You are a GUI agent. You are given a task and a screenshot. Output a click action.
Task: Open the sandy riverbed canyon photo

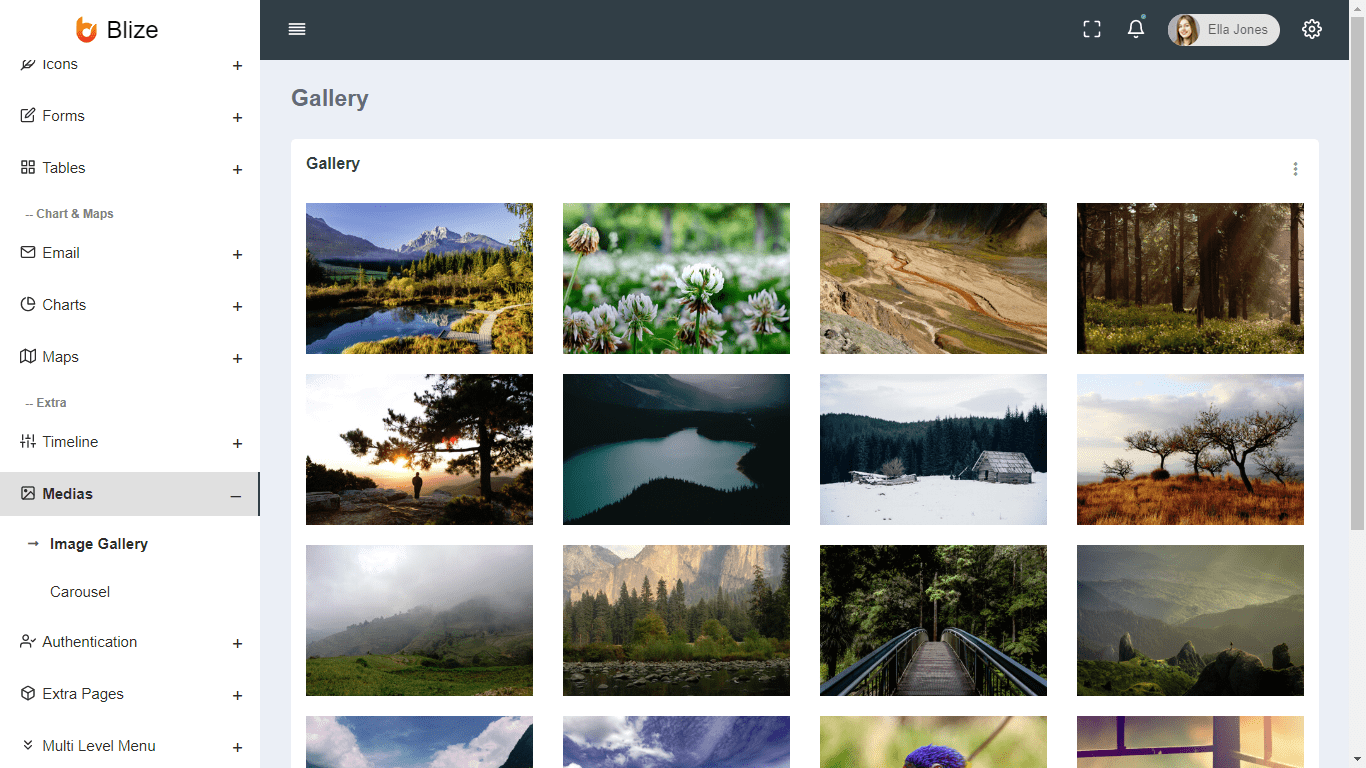pyautogui.click(x=933, y=278)
